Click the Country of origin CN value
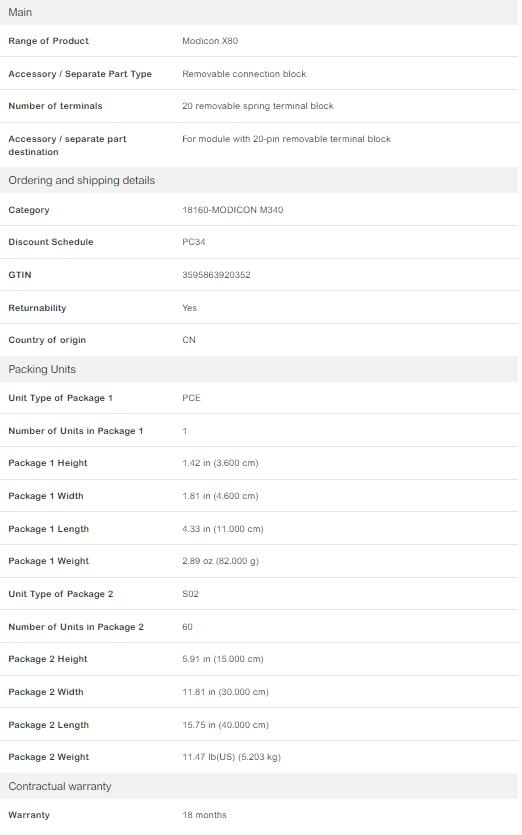 tap(189, 340)
